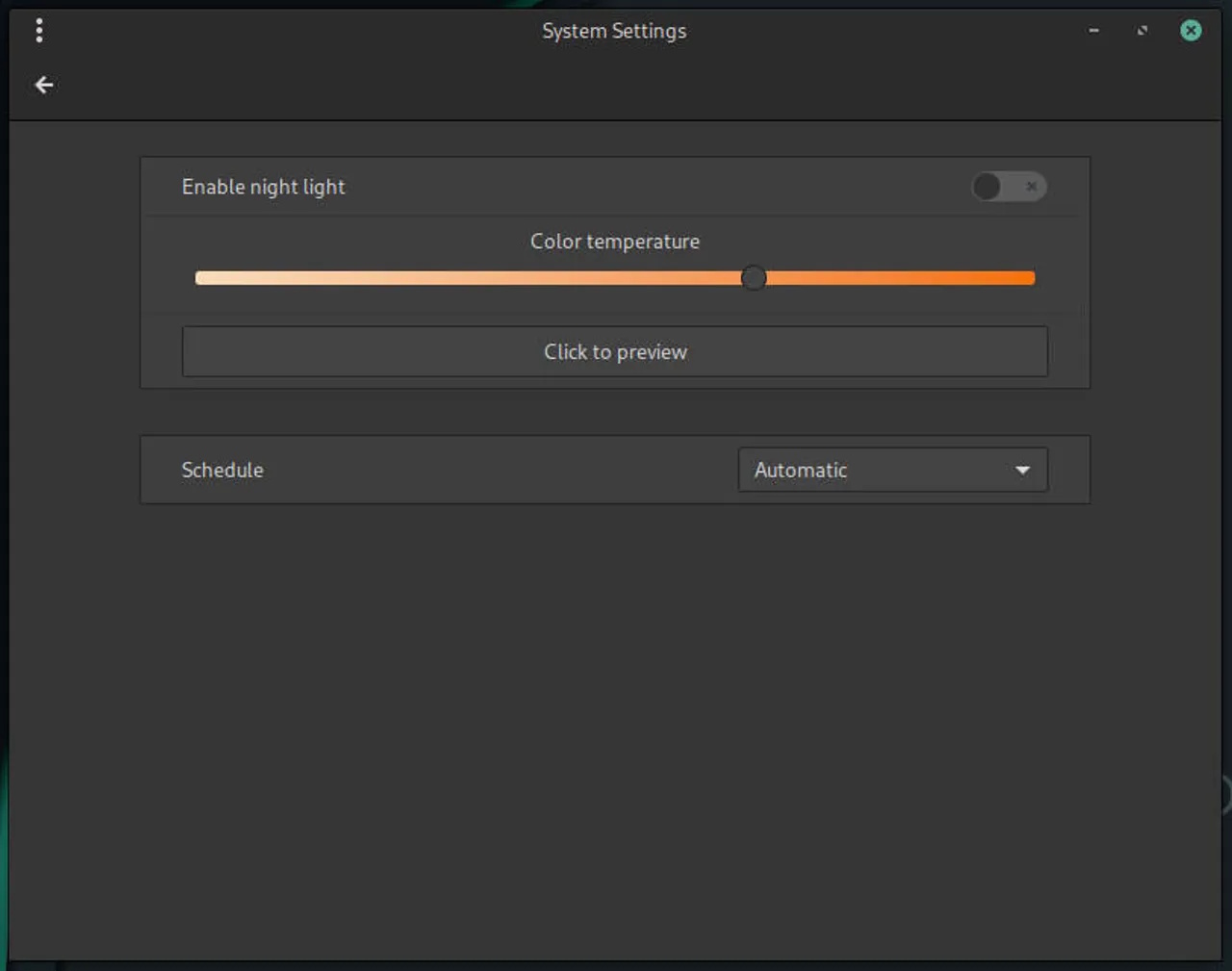This screenshot has width=1232, height=971.
Task: Click the round color temperature slider knob
Action: [x=754, y=278]
